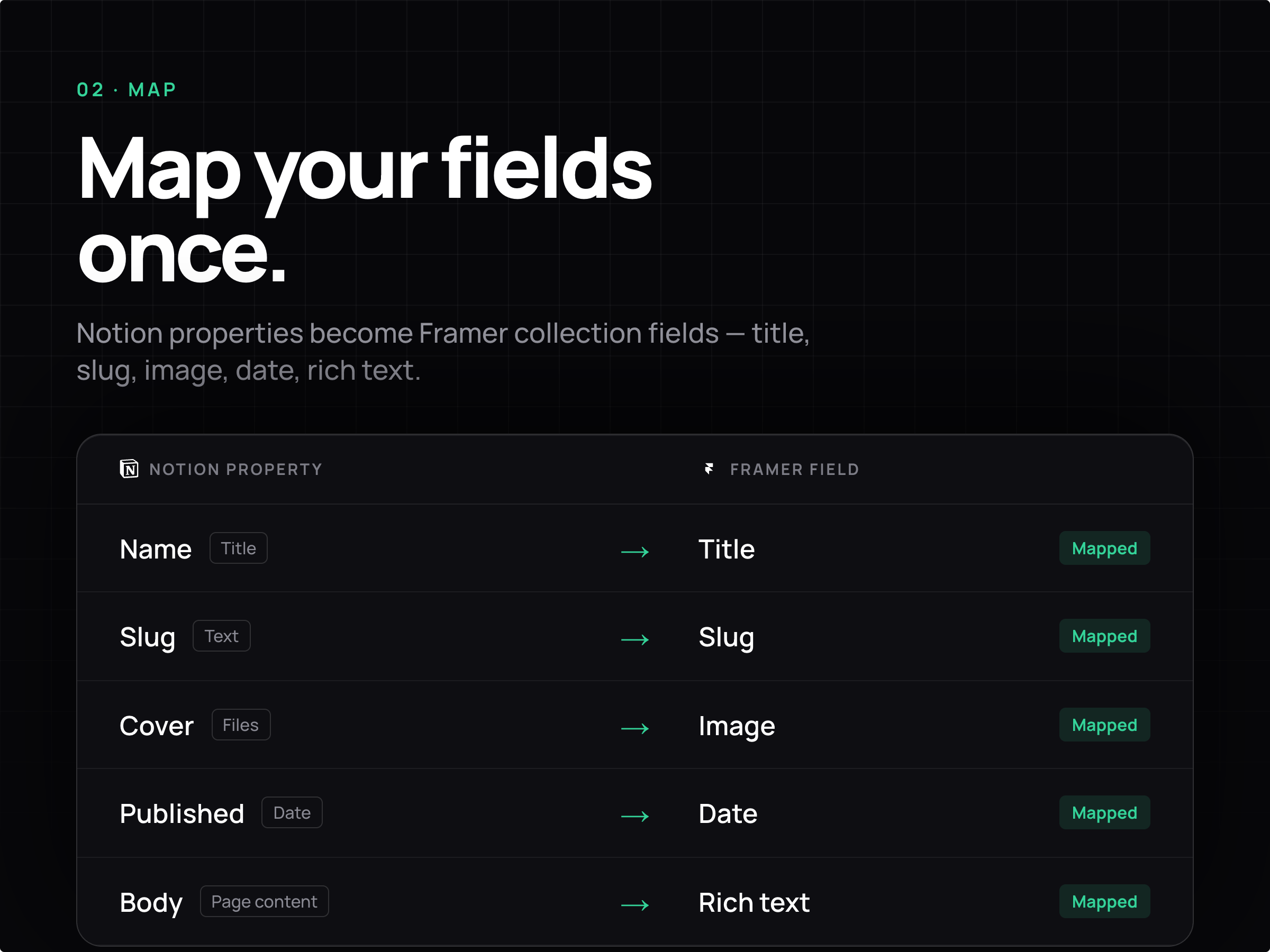Click the arrow in the Name row
1270x952 pixels.
pyautogui.click(x=635, y=552)
